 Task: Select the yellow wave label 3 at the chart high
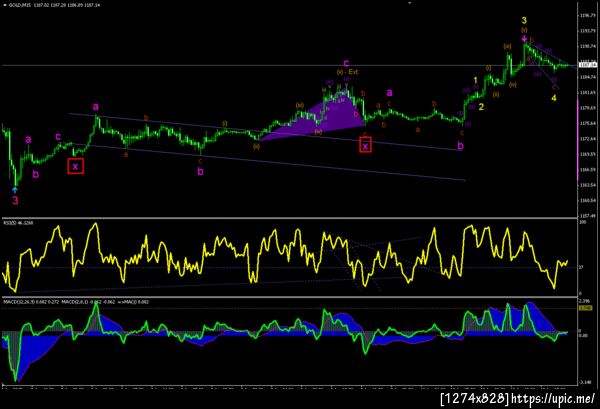coord(524,20)
